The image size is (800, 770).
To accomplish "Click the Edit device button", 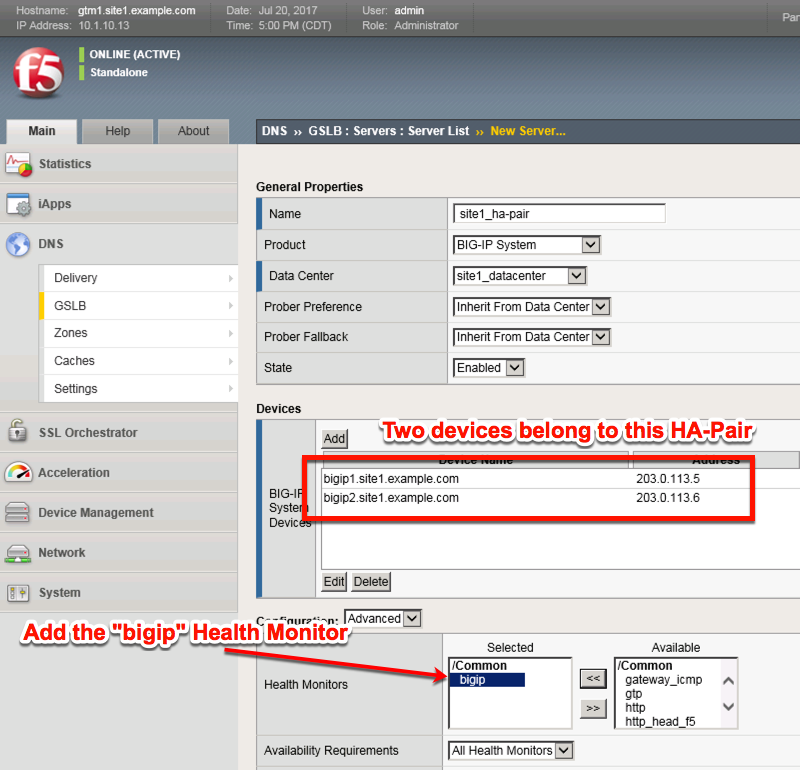I will (334, 581).
